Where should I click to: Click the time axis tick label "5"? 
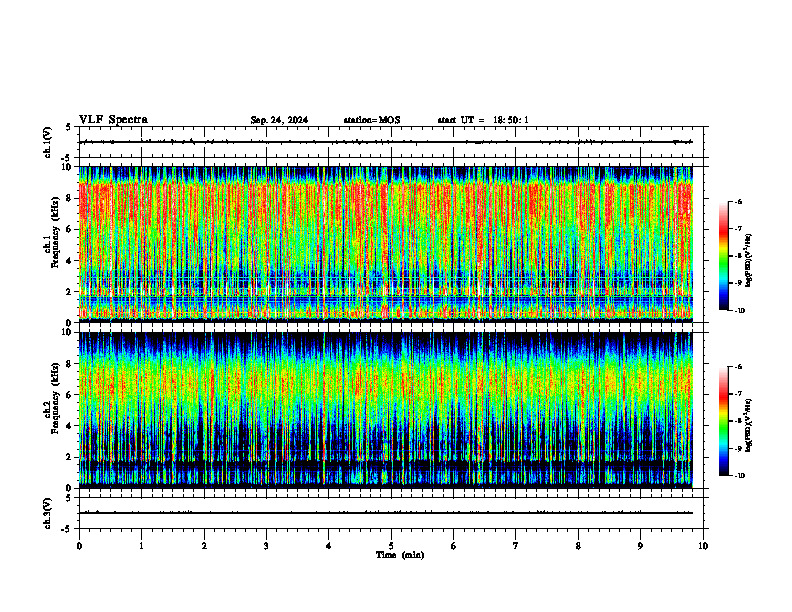[391, 546]
